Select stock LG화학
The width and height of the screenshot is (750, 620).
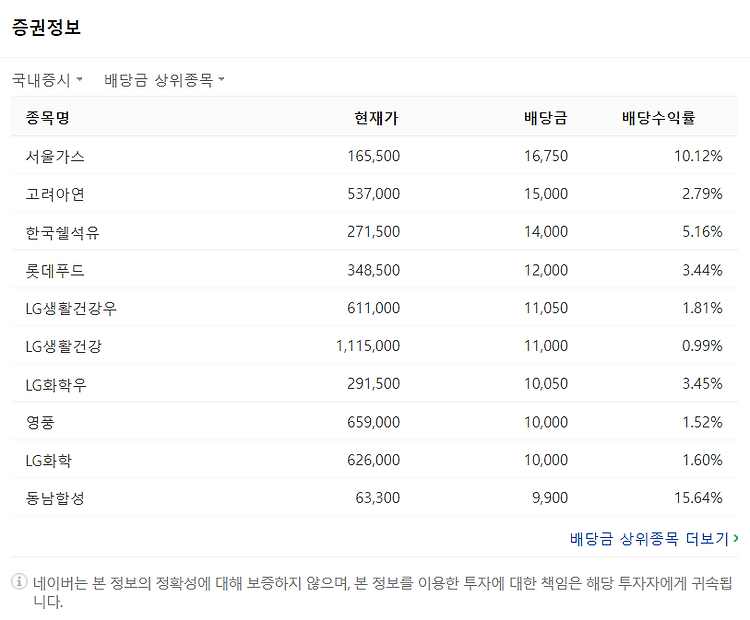49,460
